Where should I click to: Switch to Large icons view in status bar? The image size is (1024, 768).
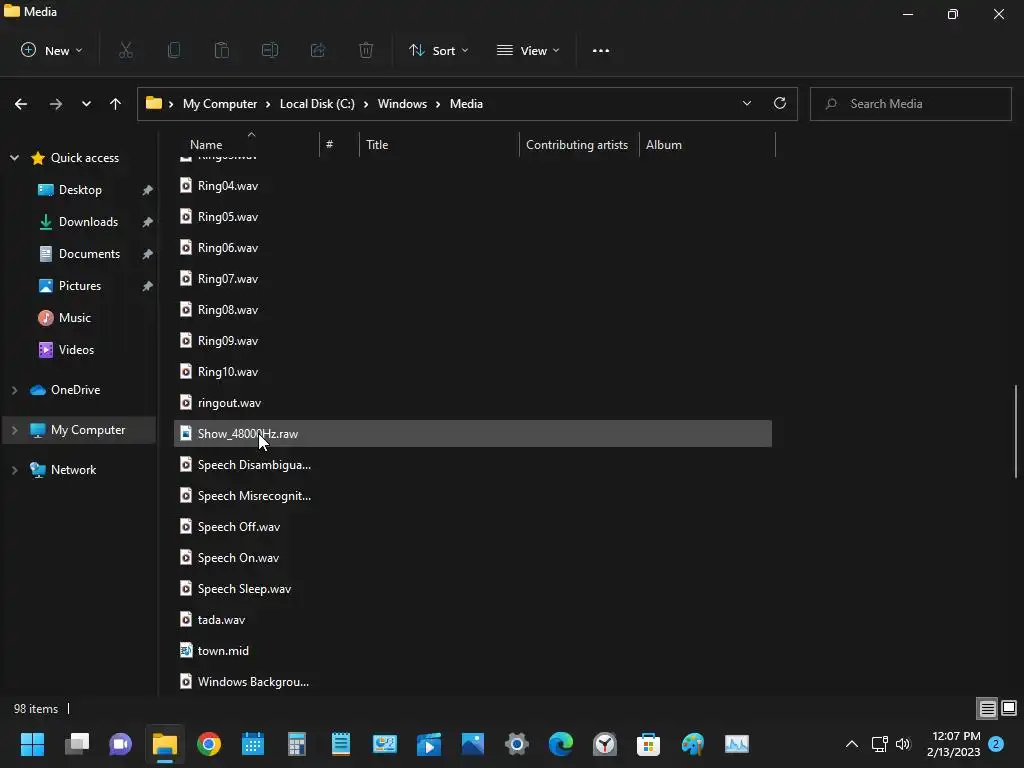click(1009, 708)
